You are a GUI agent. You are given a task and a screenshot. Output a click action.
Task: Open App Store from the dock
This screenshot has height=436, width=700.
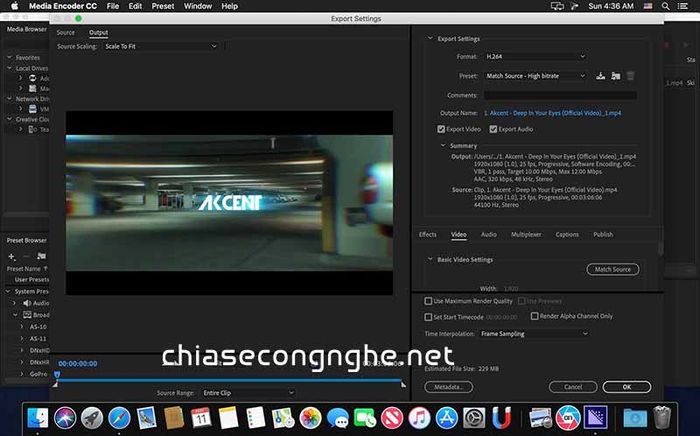click(446, 418)
